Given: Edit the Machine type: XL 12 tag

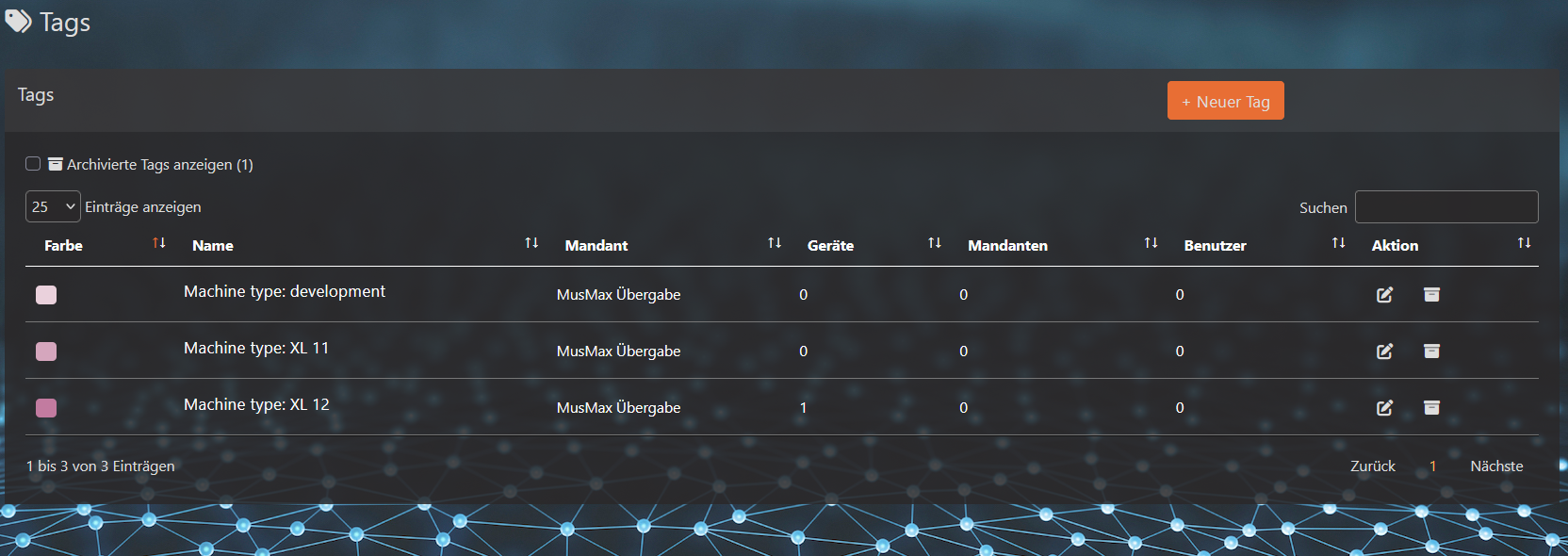Looking at the screenshot, I should tap(1384, 408).
